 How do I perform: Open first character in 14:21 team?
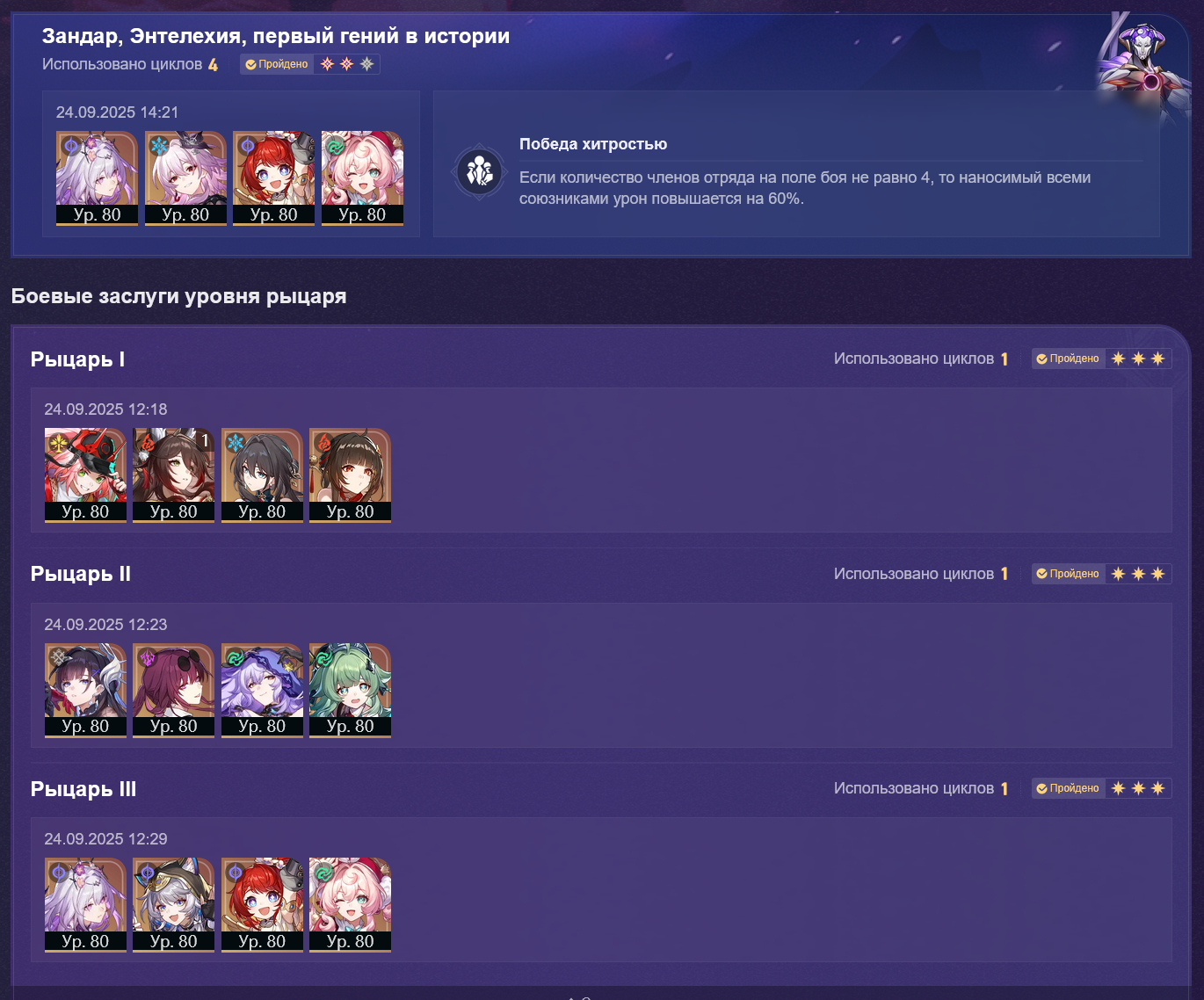click(98, 178)
